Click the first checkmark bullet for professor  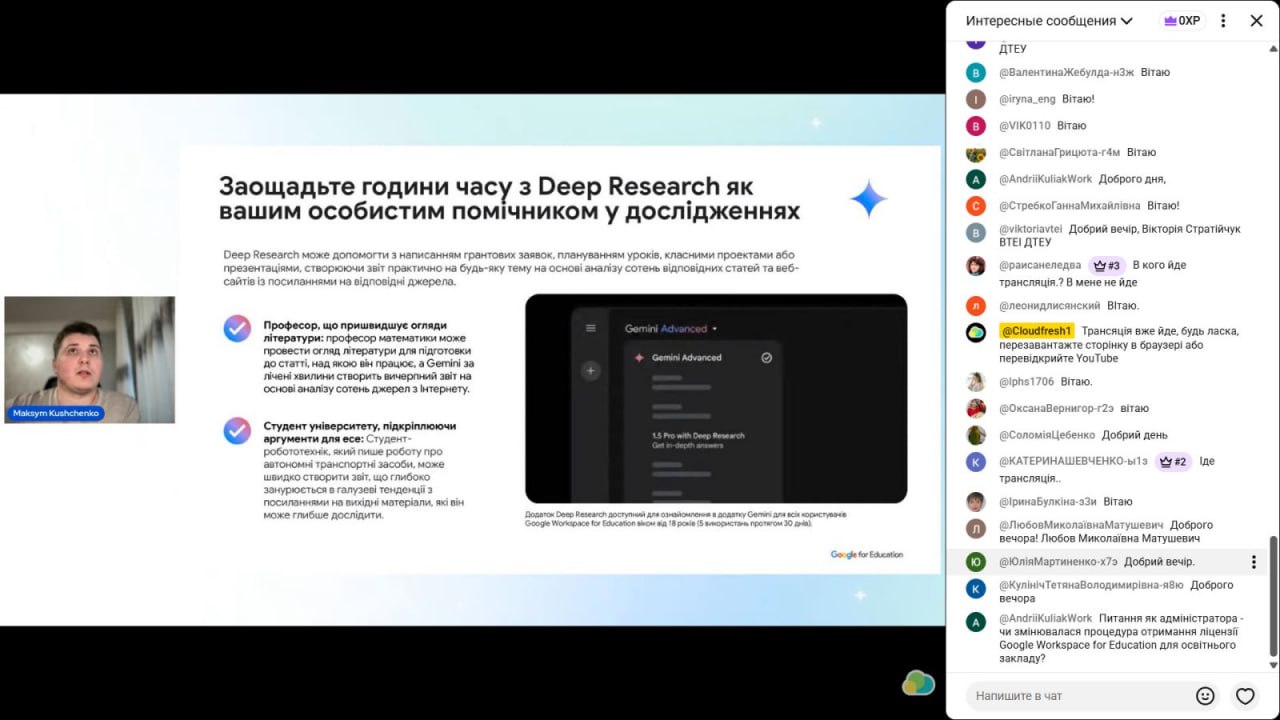(x=237, y=328)
